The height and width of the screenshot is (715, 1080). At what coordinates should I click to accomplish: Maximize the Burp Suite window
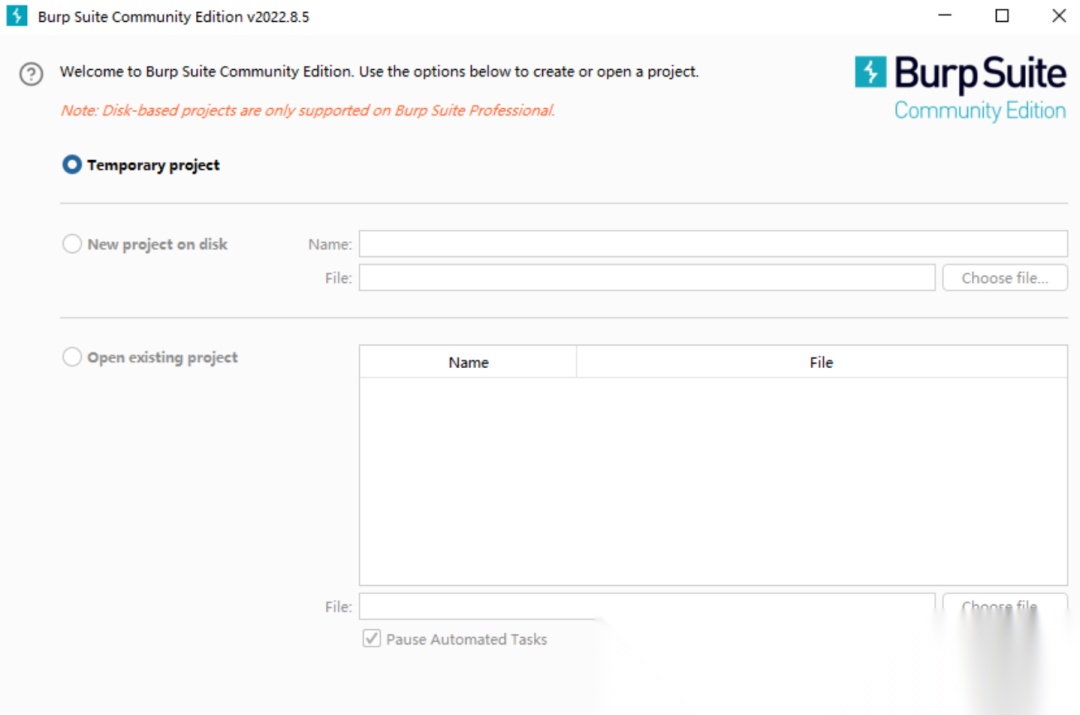click(1002, 15)
